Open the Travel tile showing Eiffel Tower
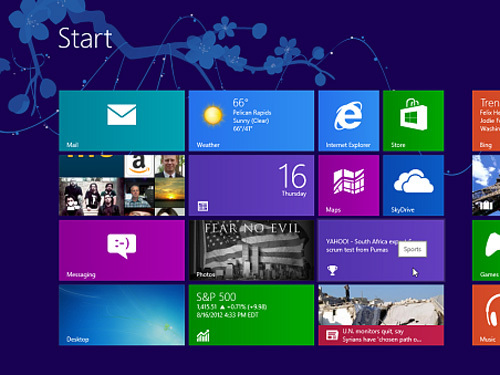The image size is (500, 375). click(486, 185)
